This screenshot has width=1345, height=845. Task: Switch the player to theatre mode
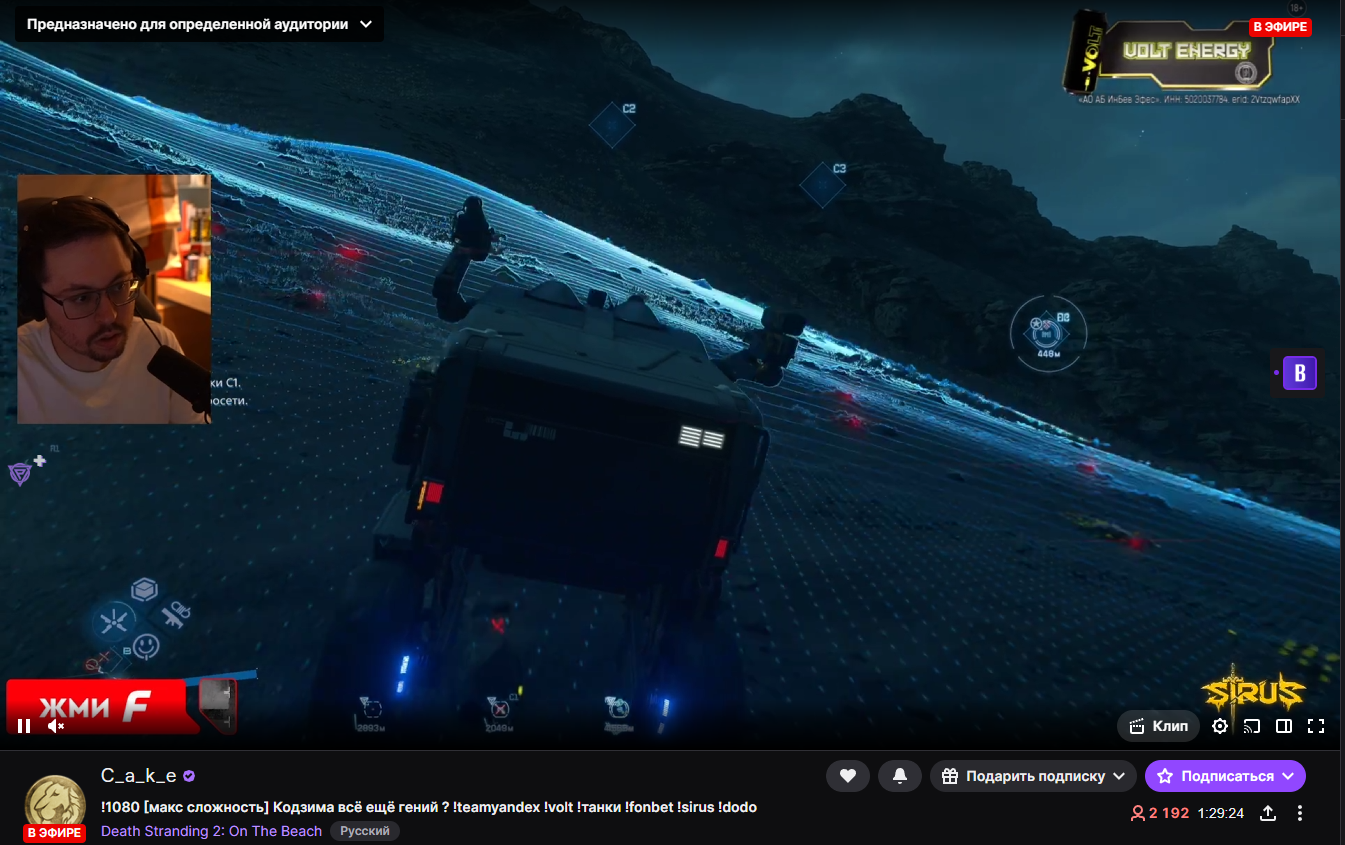(1284, 726)
